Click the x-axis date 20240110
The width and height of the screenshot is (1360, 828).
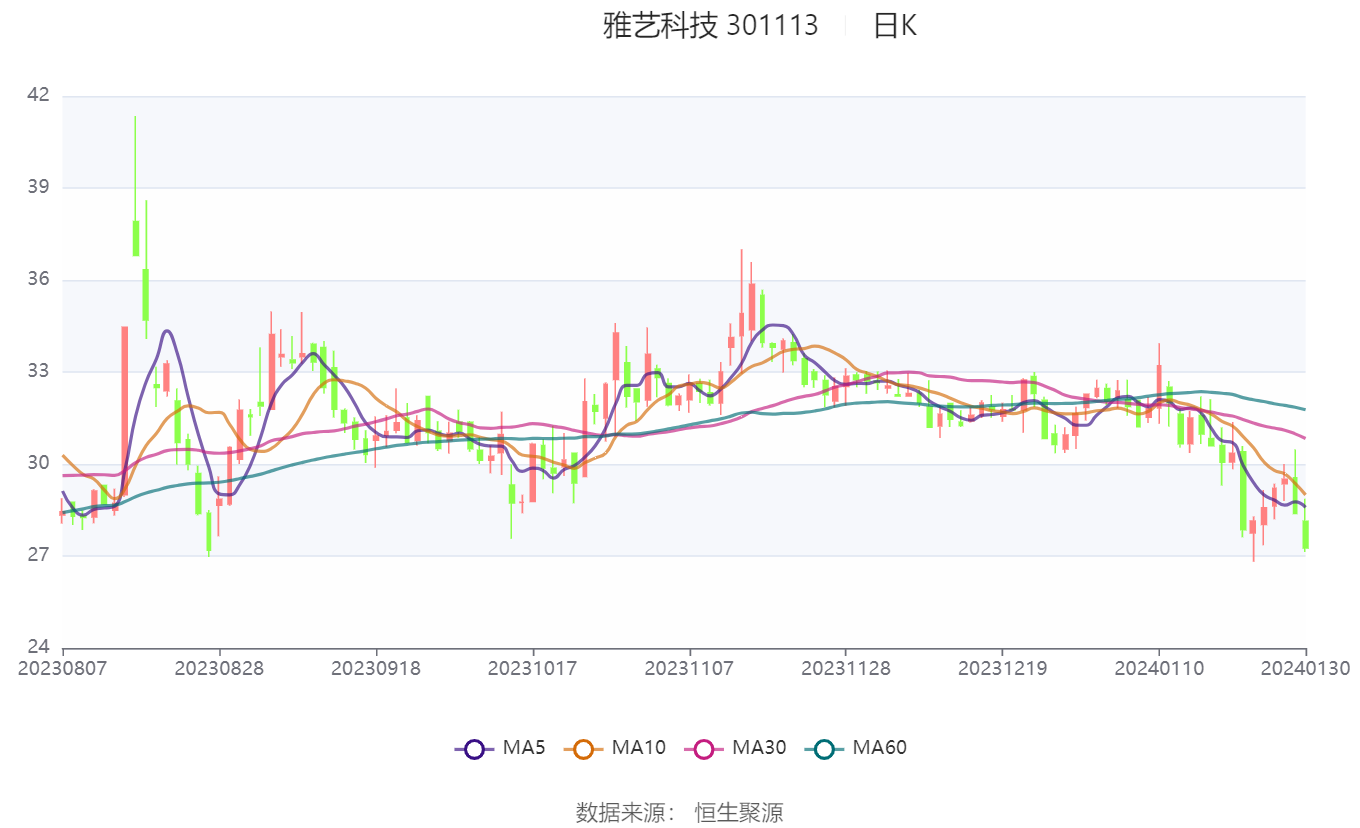click(x=1159, y=668)
